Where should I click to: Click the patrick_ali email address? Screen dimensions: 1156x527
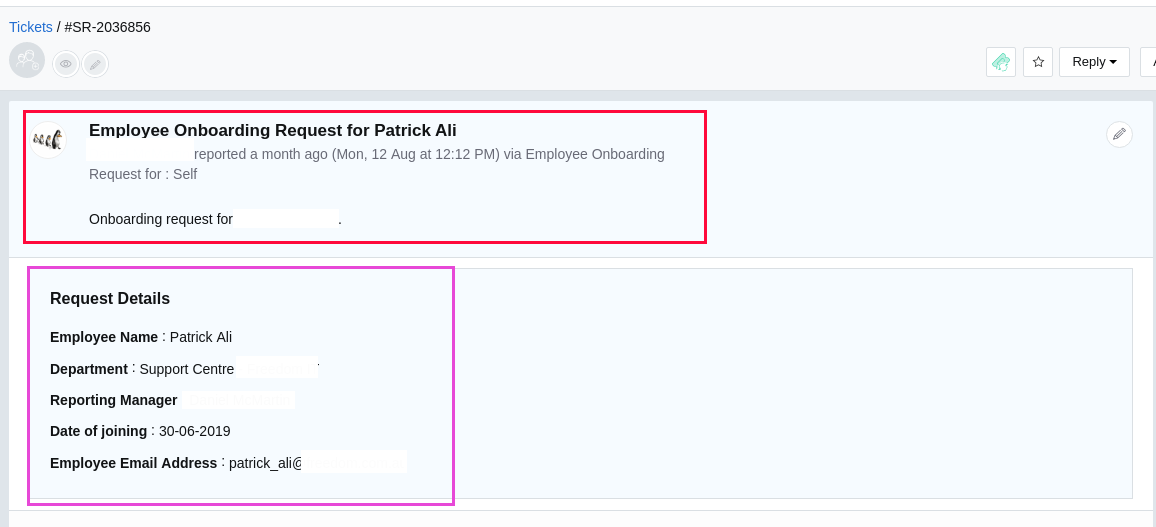317,462
